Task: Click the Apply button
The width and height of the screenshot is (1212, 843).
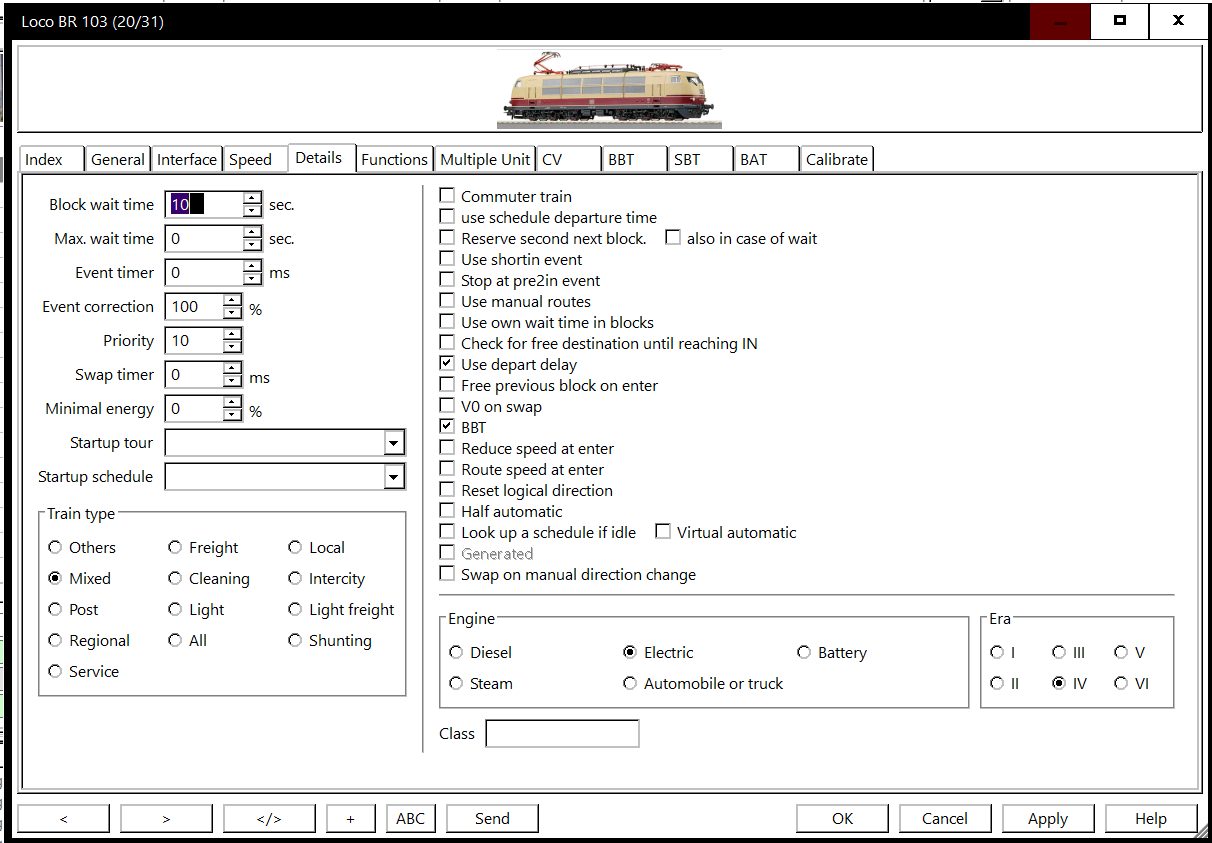Action: coord(1047,818)
